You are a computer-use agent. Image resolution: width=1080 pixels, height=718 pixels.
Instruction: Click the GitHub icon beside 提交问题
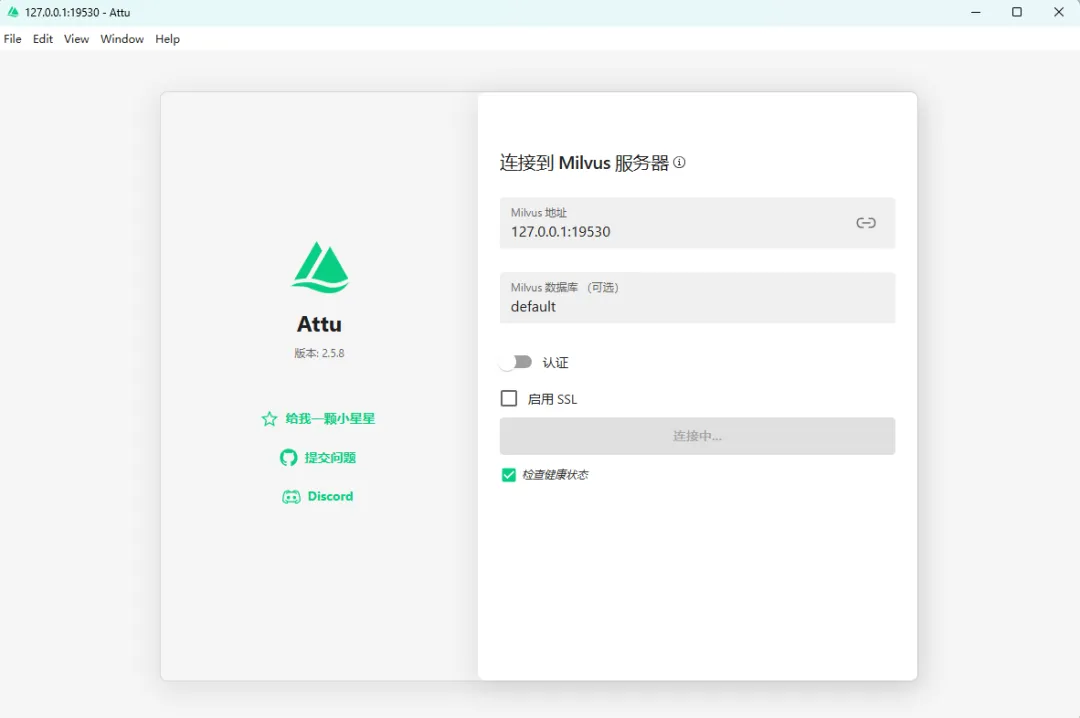click(288, 458)
